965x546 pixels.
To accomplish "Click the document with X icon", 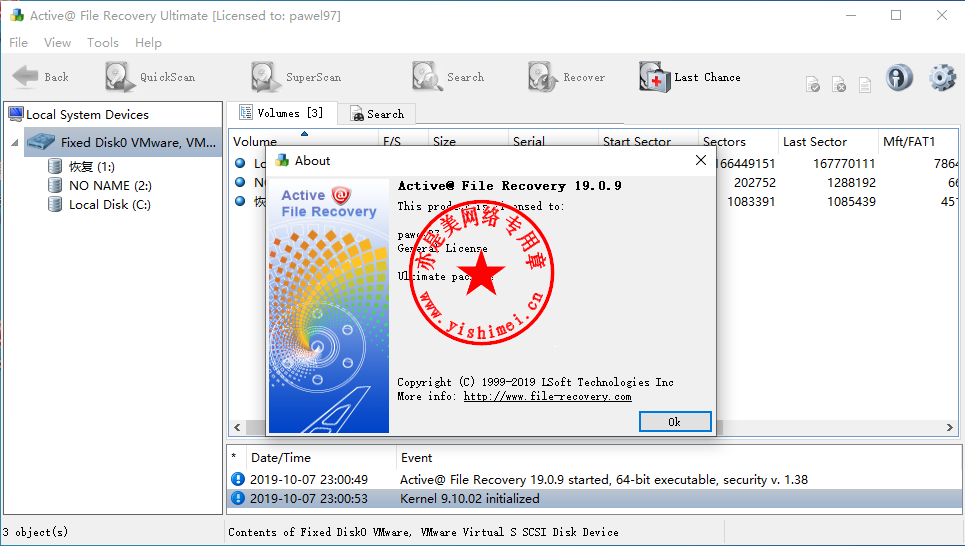I will [839, 85].
